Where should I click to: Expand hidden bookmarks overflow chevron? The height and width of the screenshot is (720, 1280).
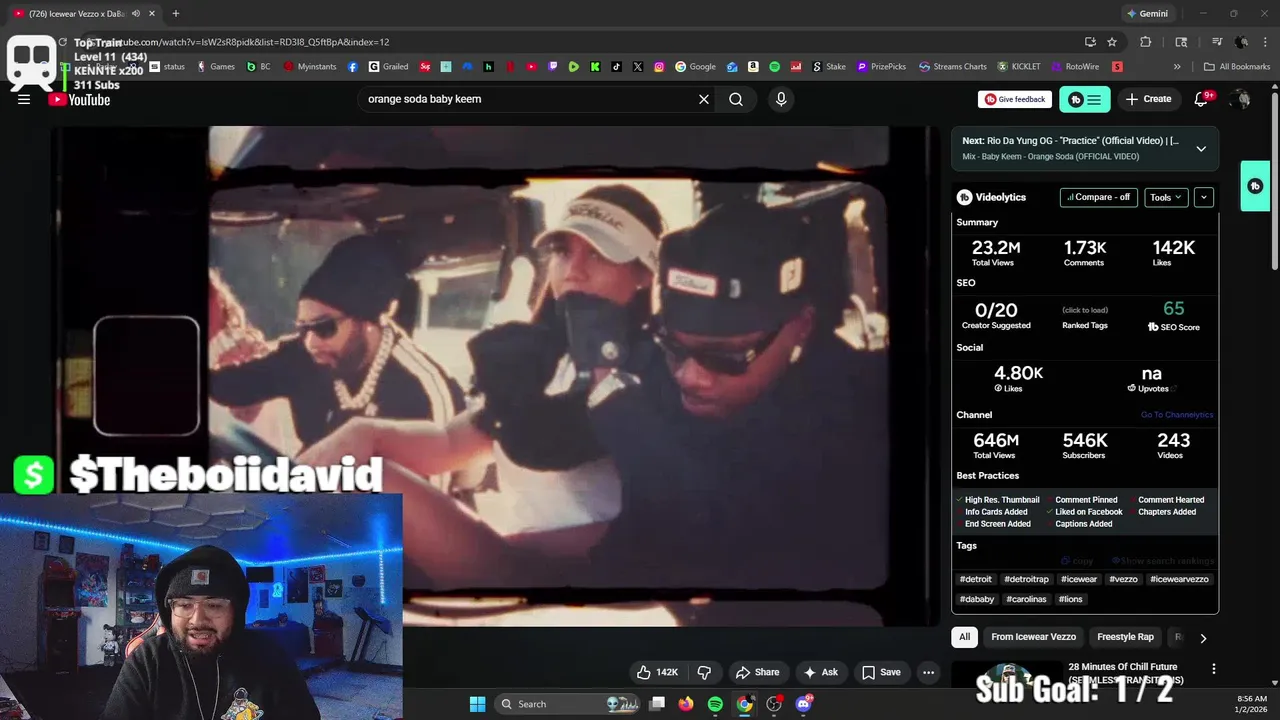[1177, 67]
